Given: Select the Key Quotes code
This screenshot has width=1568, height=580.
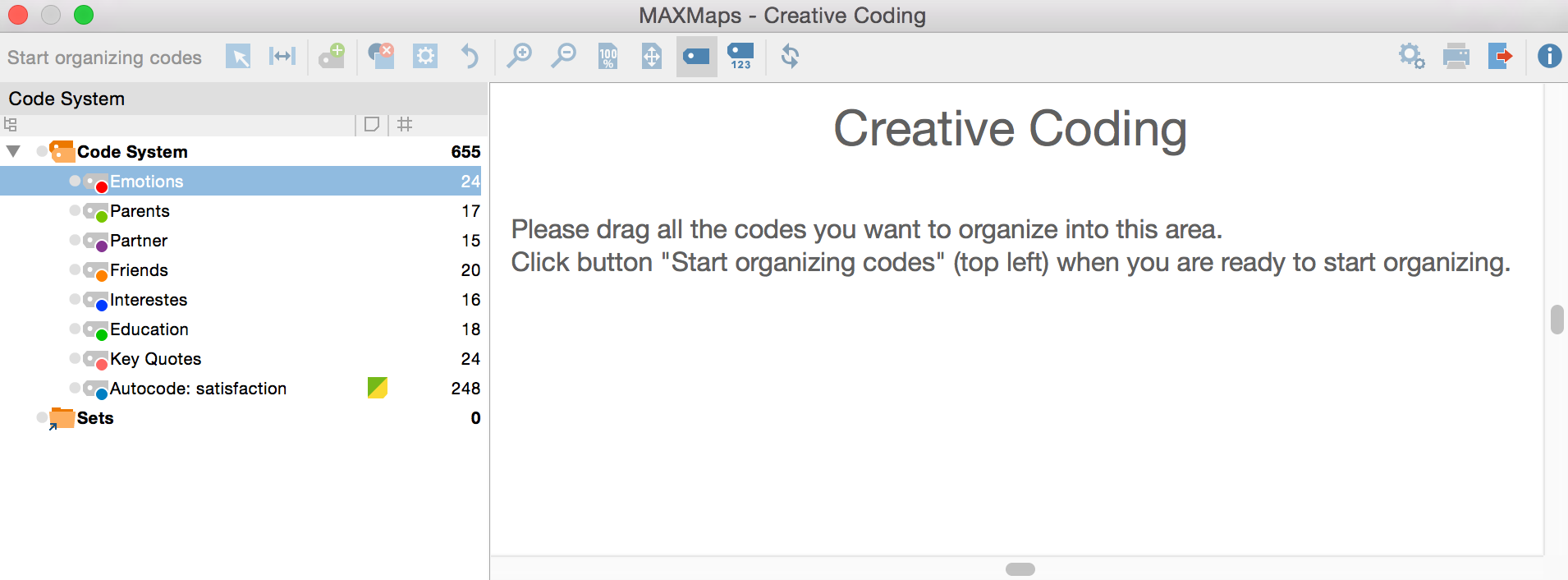Looking at the screenshot, I should (x=155, y=359).
